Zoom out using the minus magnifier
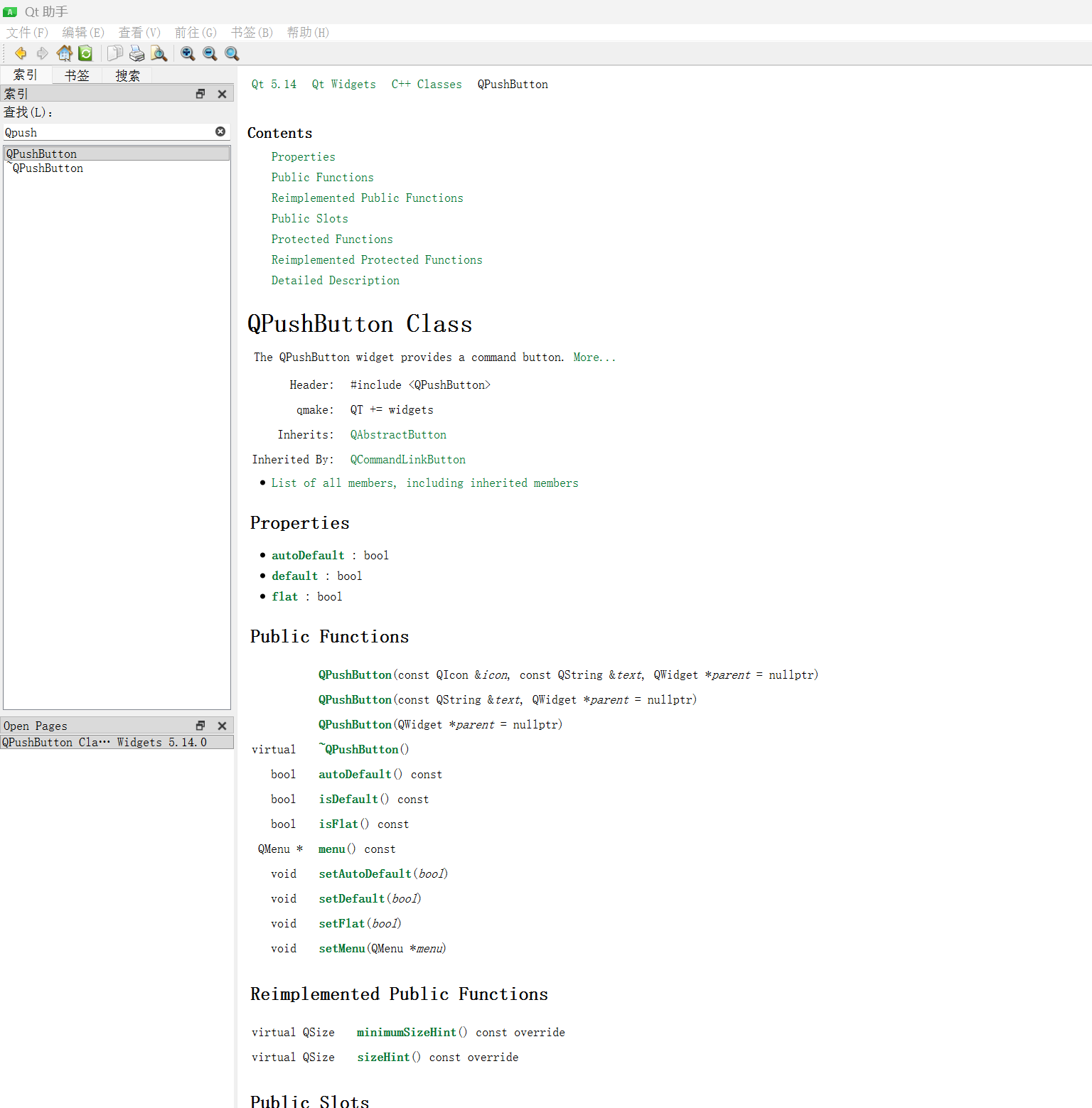1092x1108 pixels. pos(210,53)
